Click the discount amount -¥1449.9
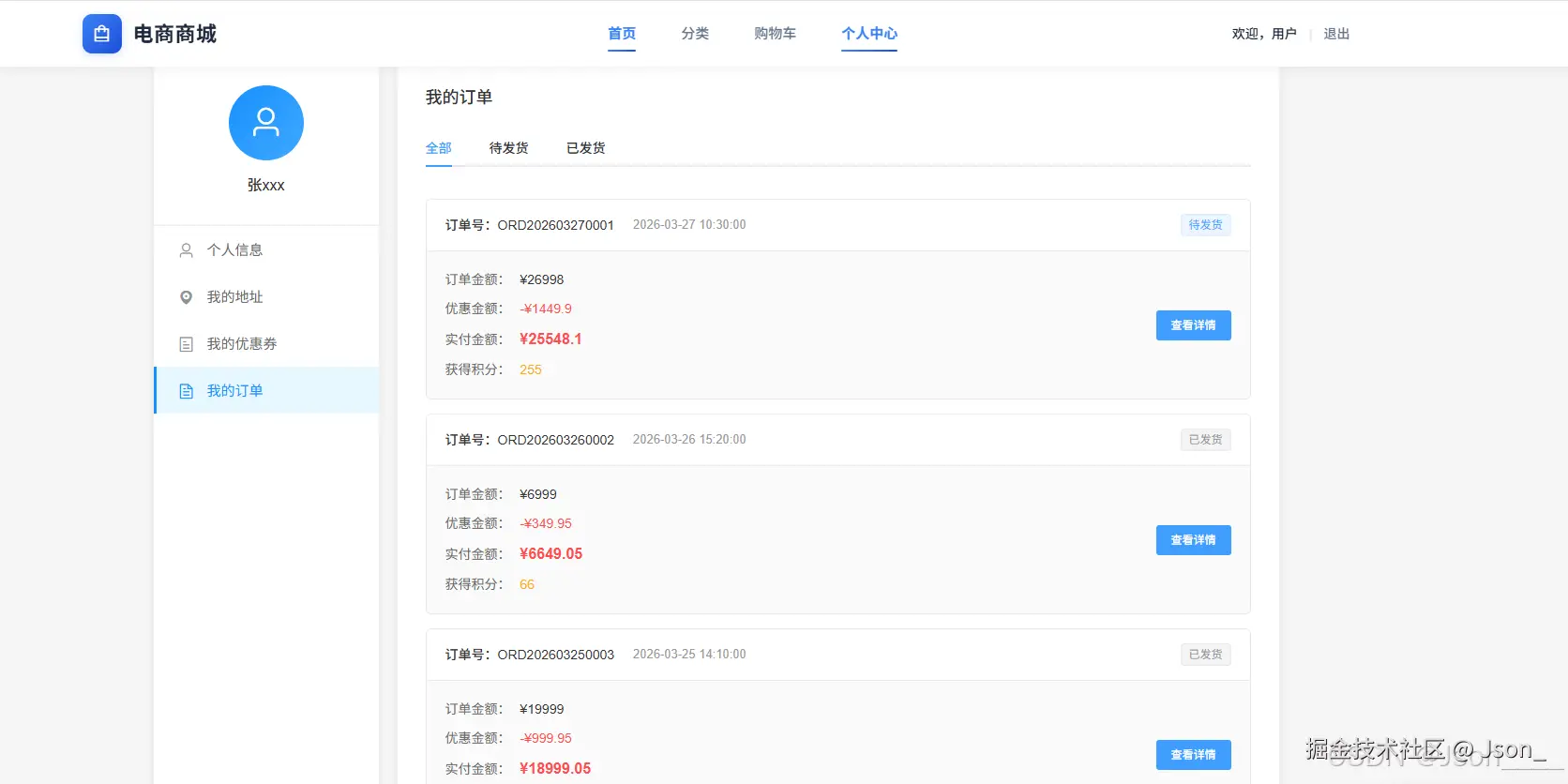1568x784 pixels. coord(546,309)
